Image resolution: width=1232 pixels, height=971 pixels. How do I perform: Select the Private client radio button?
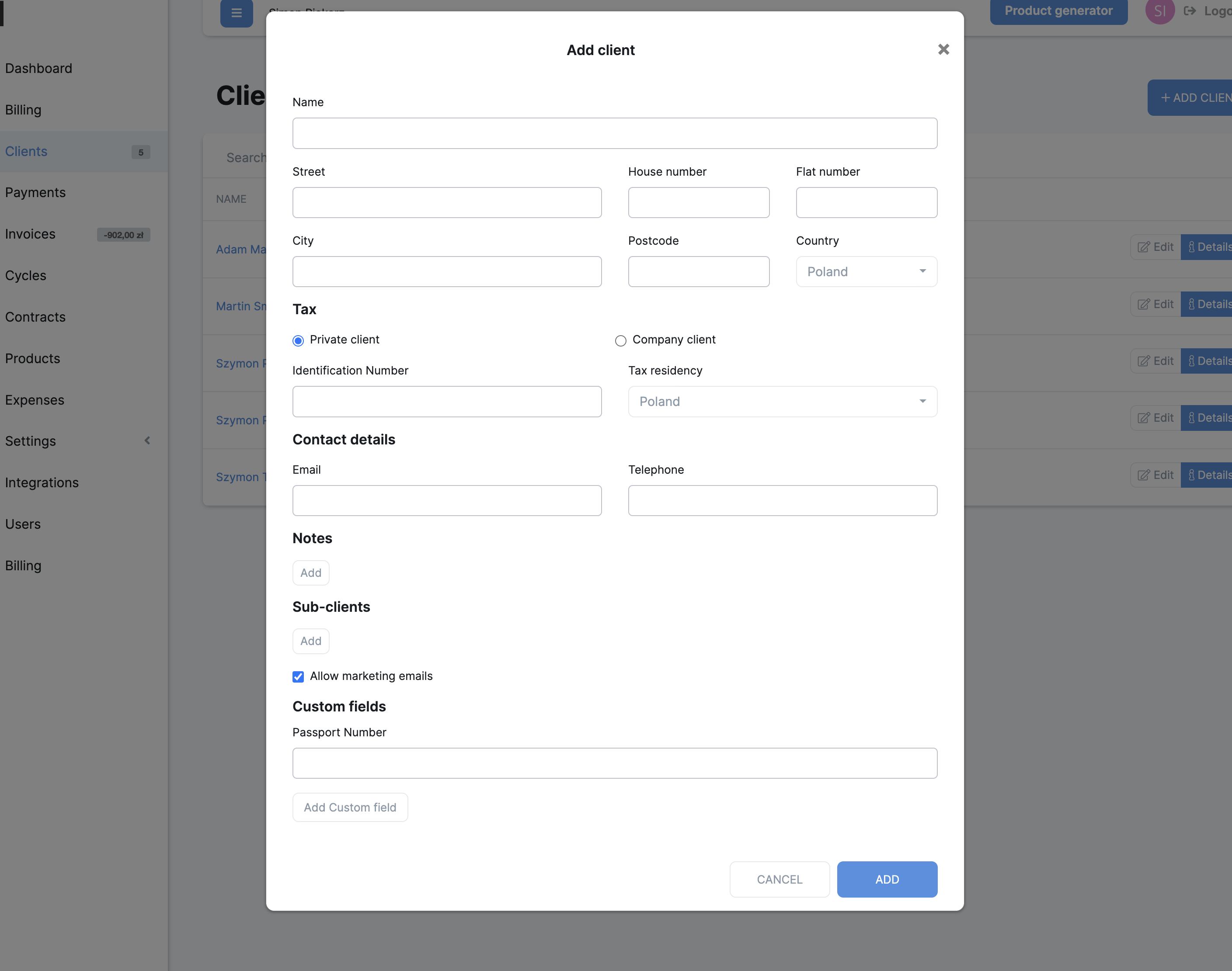(298, 340)
